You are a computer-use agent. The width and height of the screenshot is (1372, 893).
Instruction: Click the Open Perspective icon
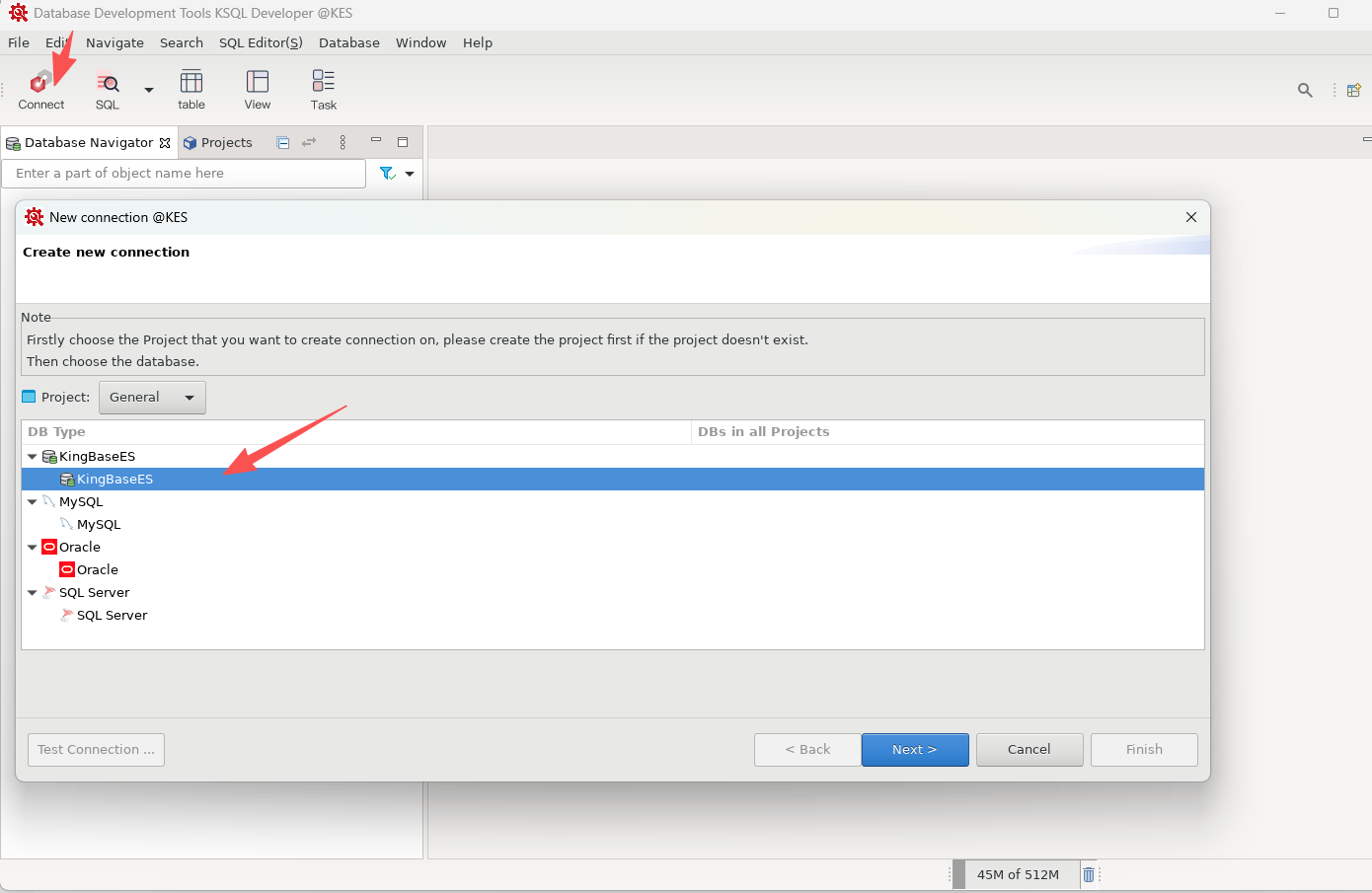tap(1354, 90)
